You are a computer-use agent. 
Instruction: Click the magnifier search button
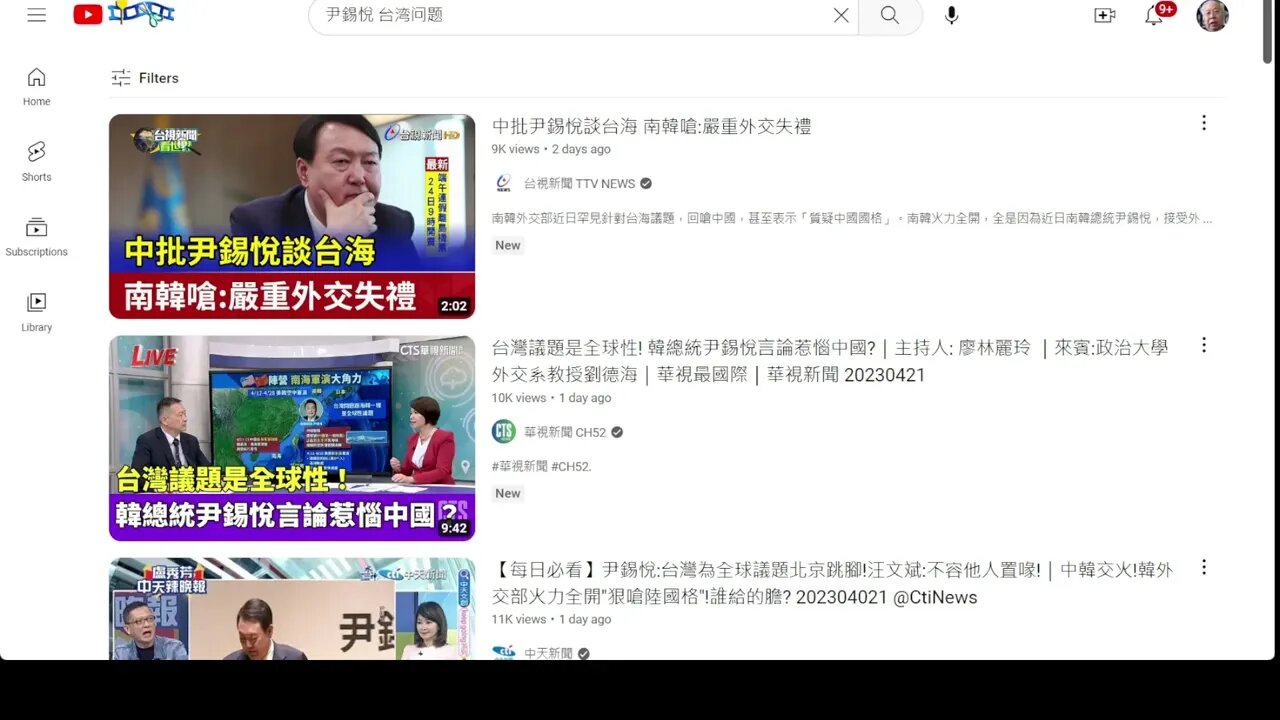click(x=890, y=15)
